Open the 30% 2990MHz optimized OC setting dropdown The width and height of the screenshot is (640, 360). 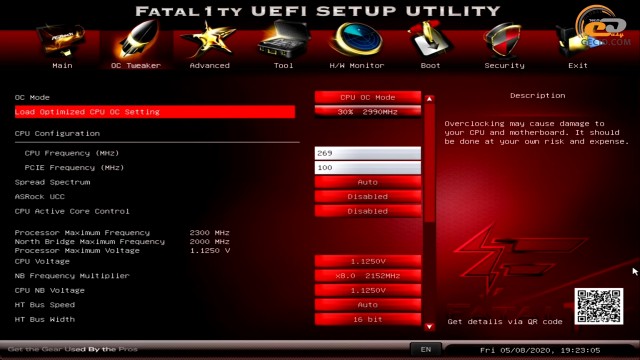click(x=368, y=111)
